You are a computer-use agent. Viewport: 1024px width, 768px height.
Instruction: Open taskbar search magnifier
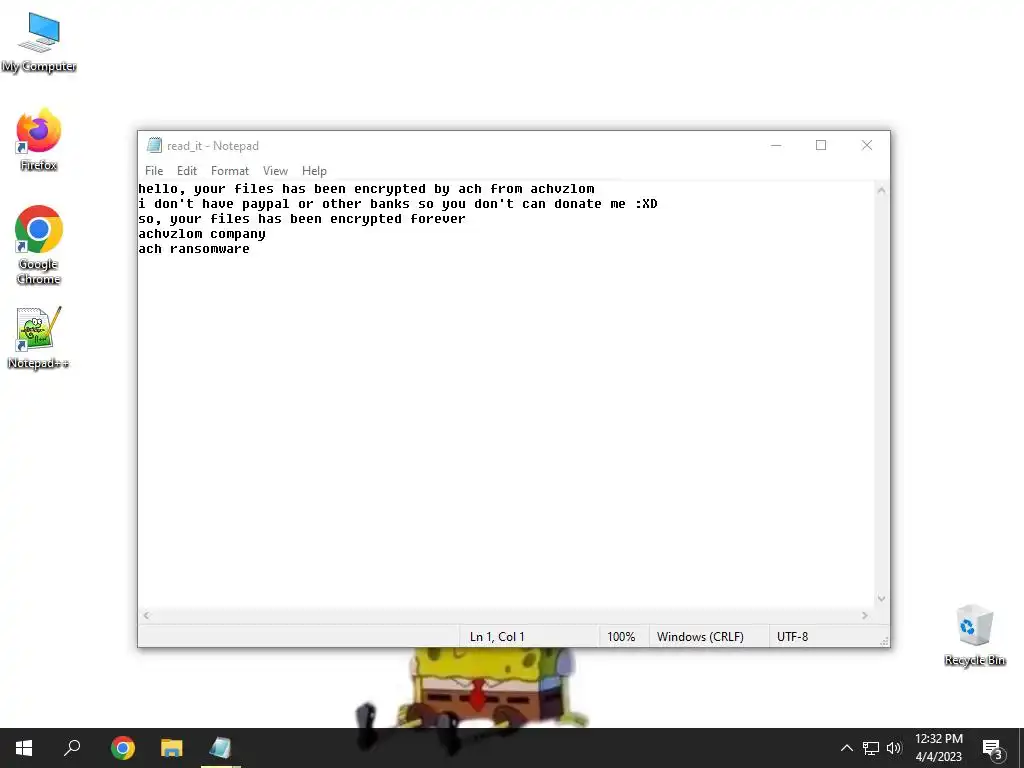[x=72, y=748]
